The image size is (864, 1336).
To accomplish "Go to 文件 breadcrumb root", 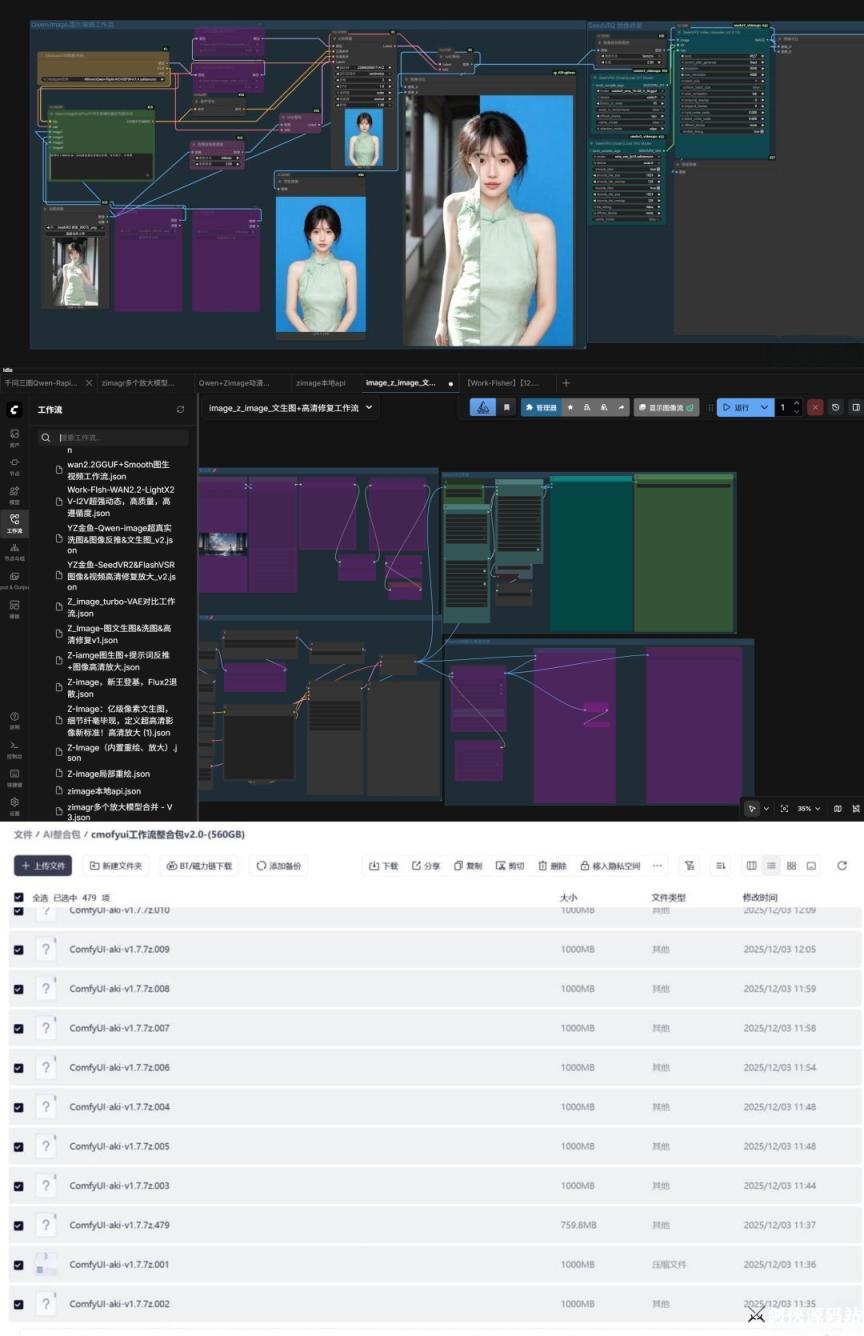I will pyautogui.click(x=22, y=834).
